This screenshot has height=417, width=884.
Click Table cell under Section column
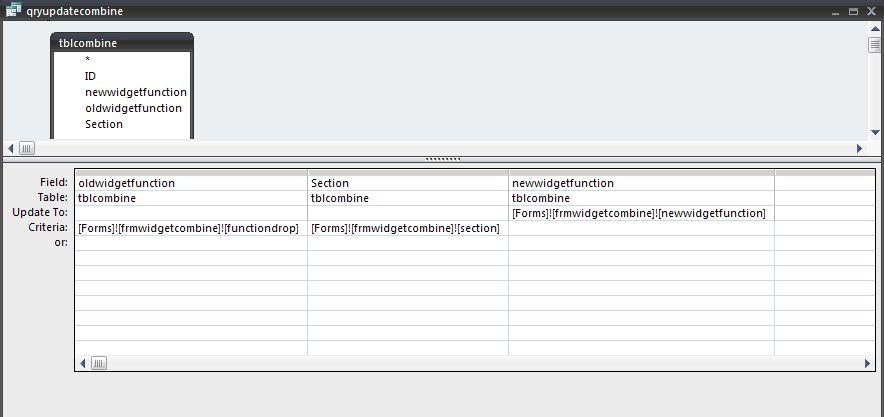tap(408, 198)
